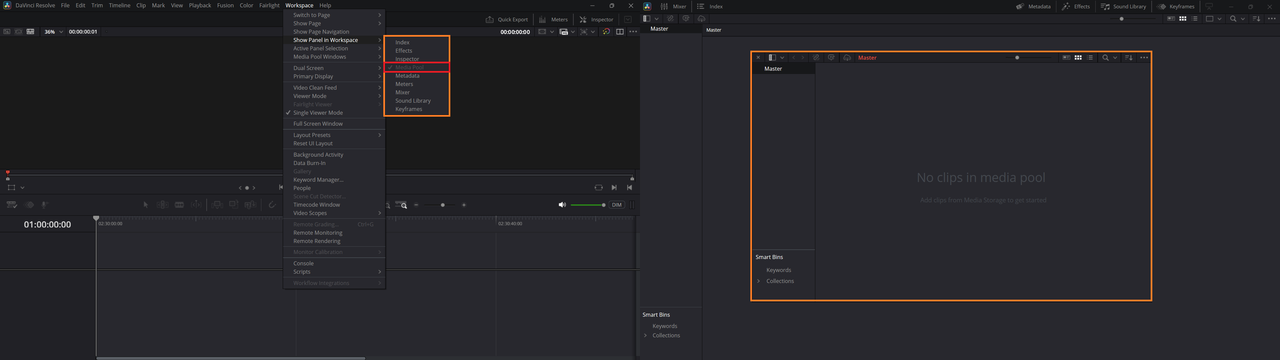The height and width of the screenshot is (360, 1280).
Task: Open the Workspace menu
Action: (299, 5)
